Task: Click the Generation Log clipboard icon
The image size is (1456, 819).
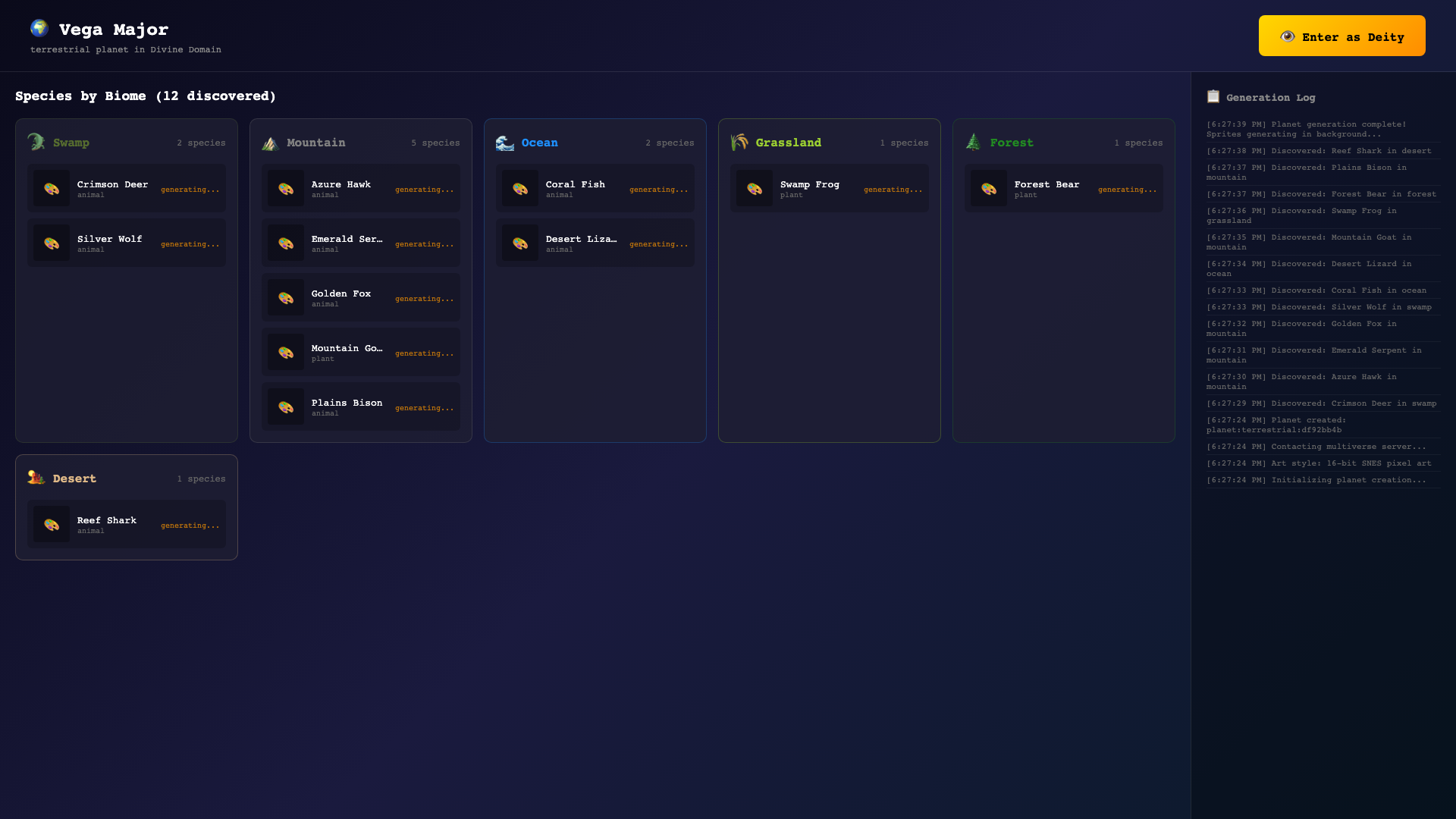Action: pos(1213,96)
